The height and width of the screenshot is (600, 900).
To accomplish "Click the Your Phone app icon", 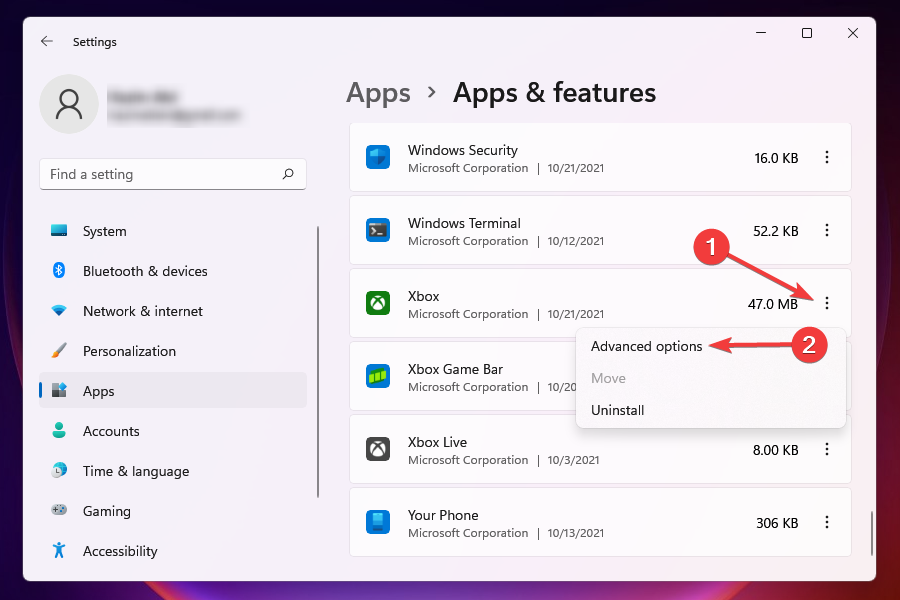I will tap(378, 522).
